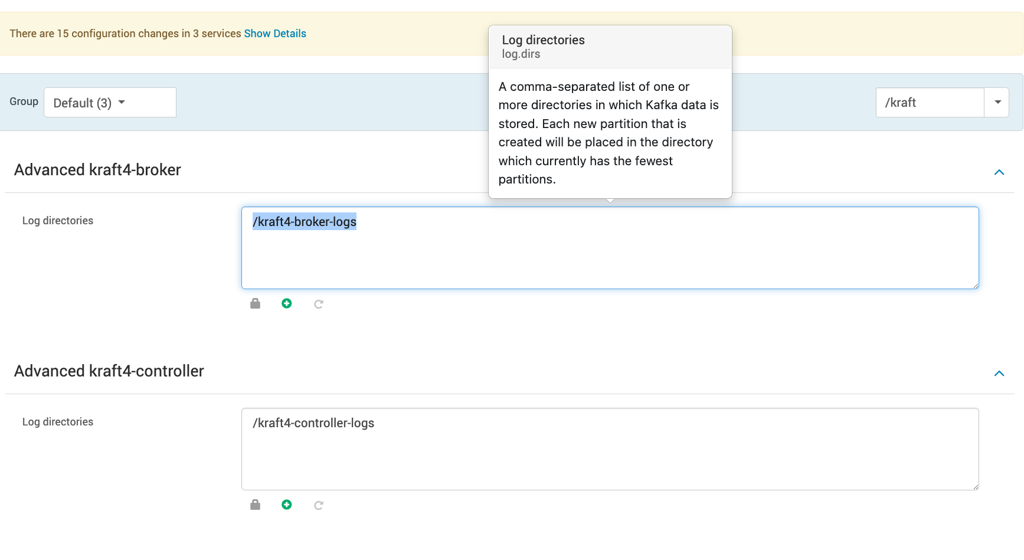Click the /kraft4-broker-logs text area
Viewport: 1024px width, 560px height.
610,248
